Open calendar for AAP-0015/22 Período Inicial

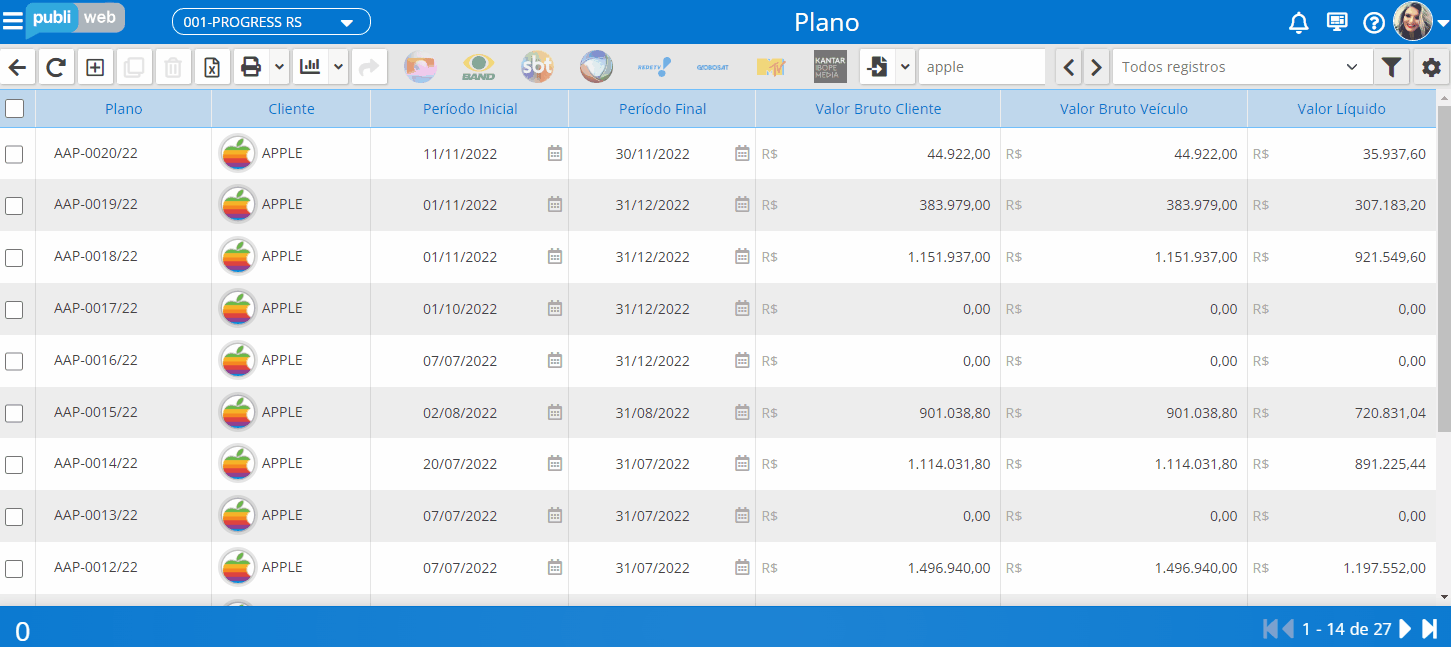point(555,412)
